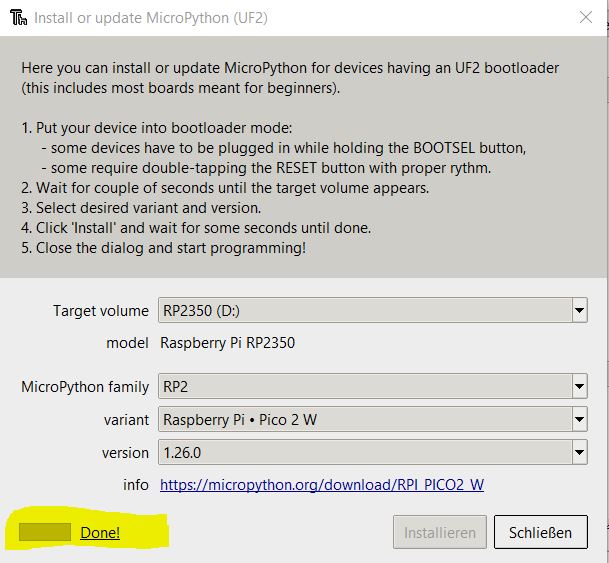609x563 pixels.
Task: Open the version dropdown arrow
Action: (x=579, y=453)
